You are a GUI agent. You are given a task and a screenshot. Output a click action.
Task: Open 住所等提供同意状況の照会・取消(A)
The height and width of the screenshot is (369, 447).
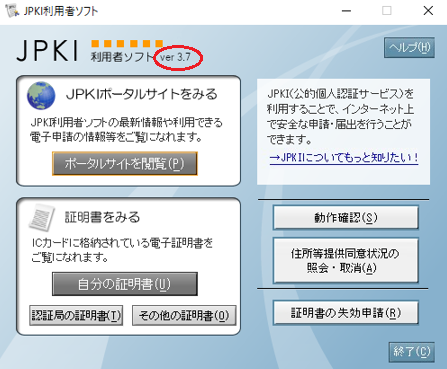click(346, 260)
